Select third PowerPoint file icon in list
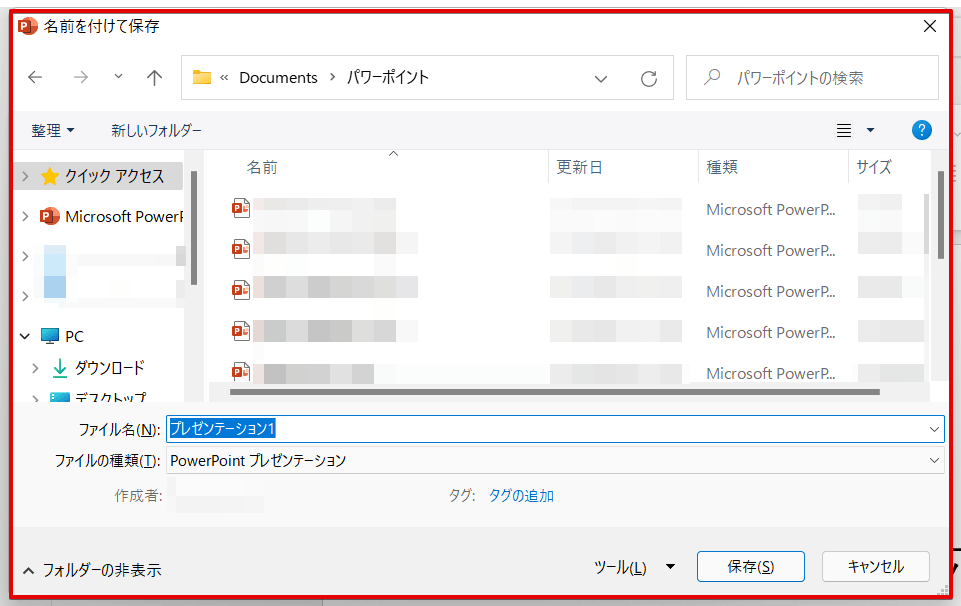This screenshot has height=606, width=961. (x=241, y=290)
